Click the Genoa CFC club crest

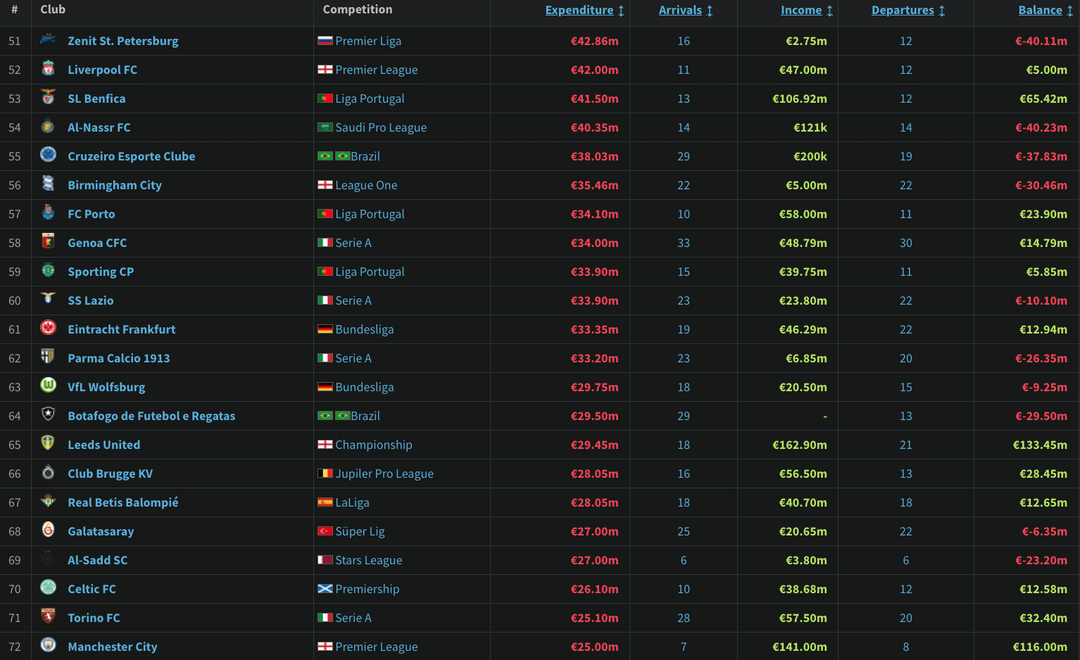(48, 241)
